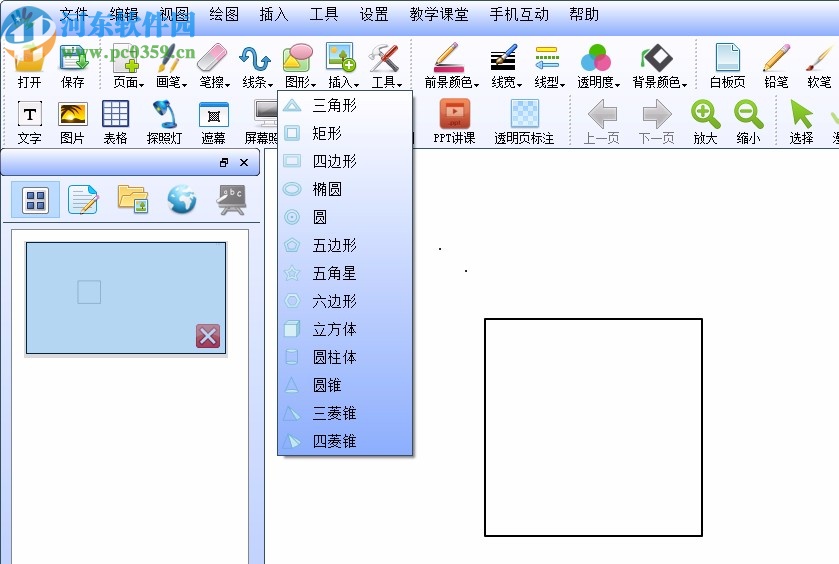Open the 文件 menu
Image resolution: width=839 pixels, height=564 pixels.
click(x=74, y=14)
